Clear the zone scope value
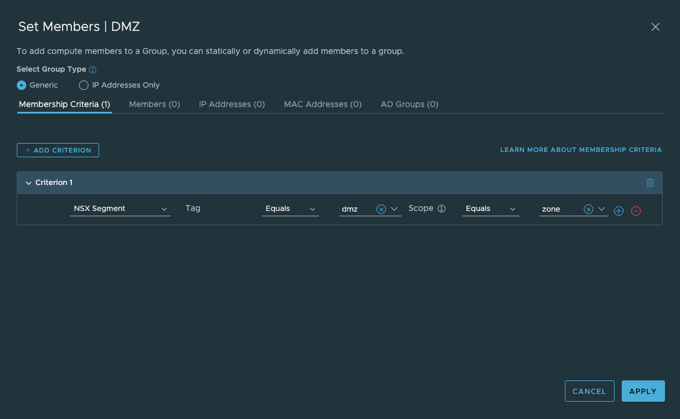This screenshot has width=680, height=419. pos(588,209)
